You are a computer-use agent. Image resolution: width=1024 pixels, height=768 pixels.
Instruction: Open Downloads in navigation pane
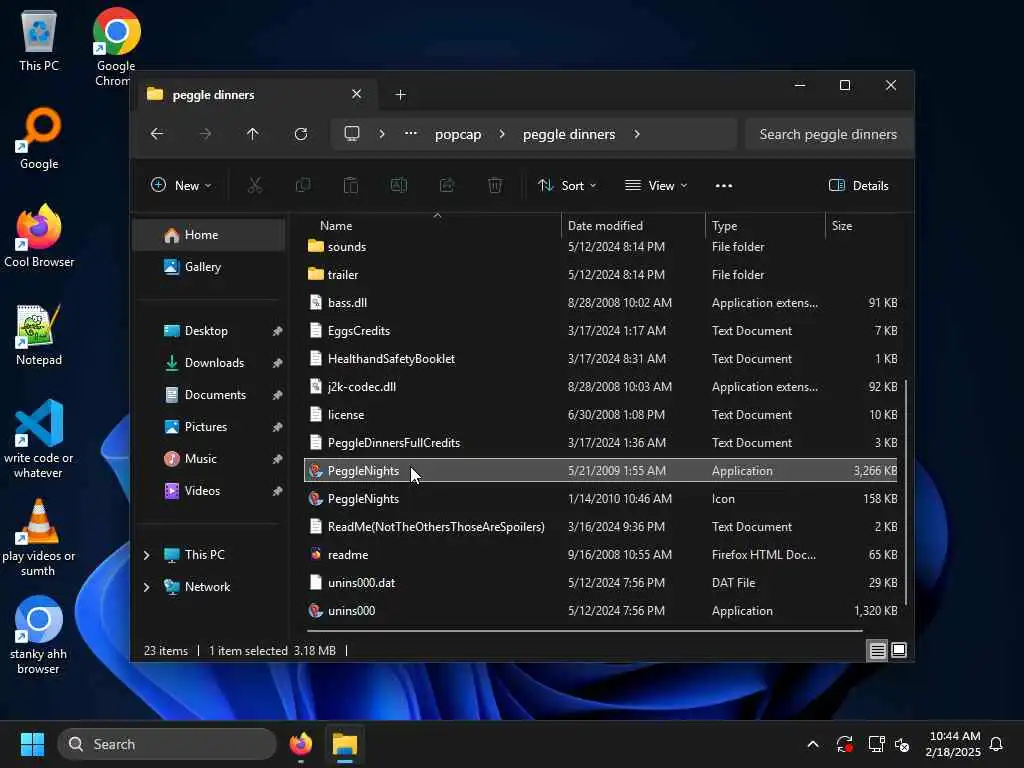click(209, 362)
